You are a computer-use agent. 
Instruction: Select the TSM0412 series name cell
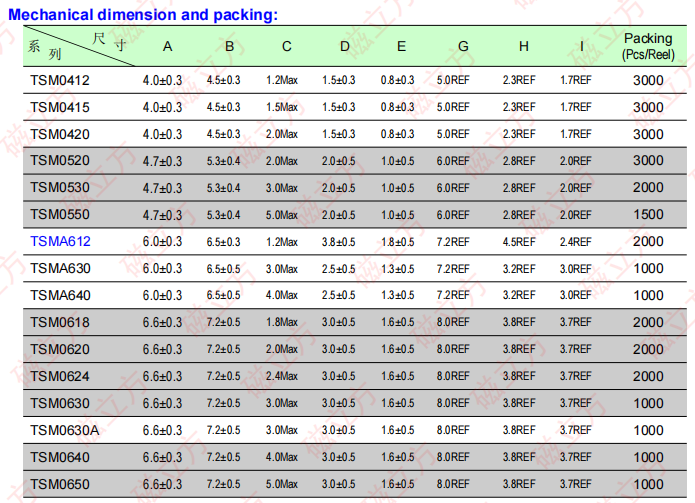[59, 79]
